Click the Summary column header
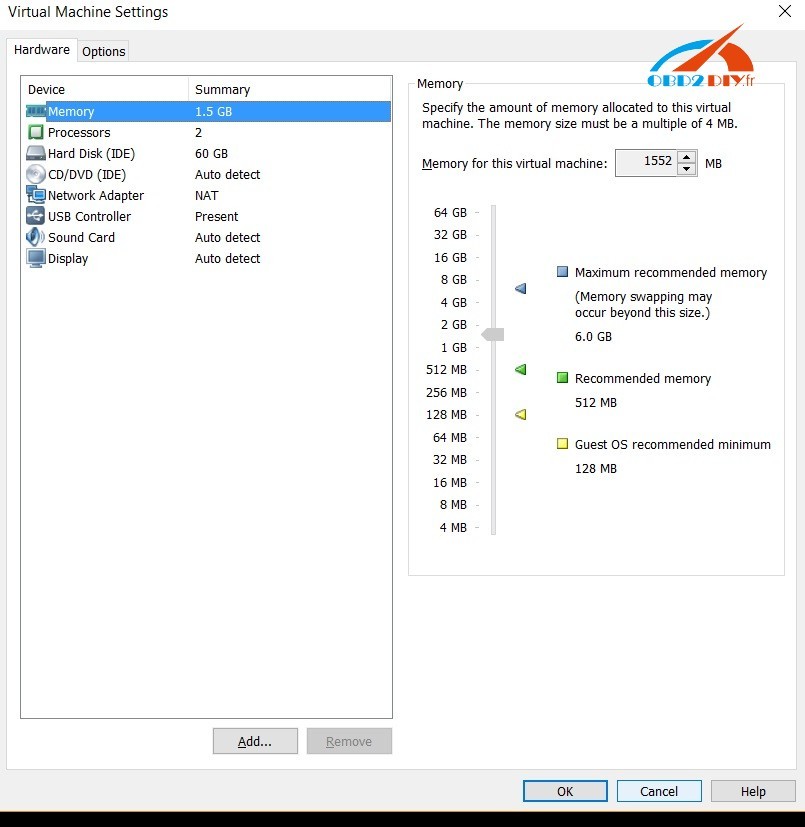Screen dimensions: 805x827 pos(290,90)
